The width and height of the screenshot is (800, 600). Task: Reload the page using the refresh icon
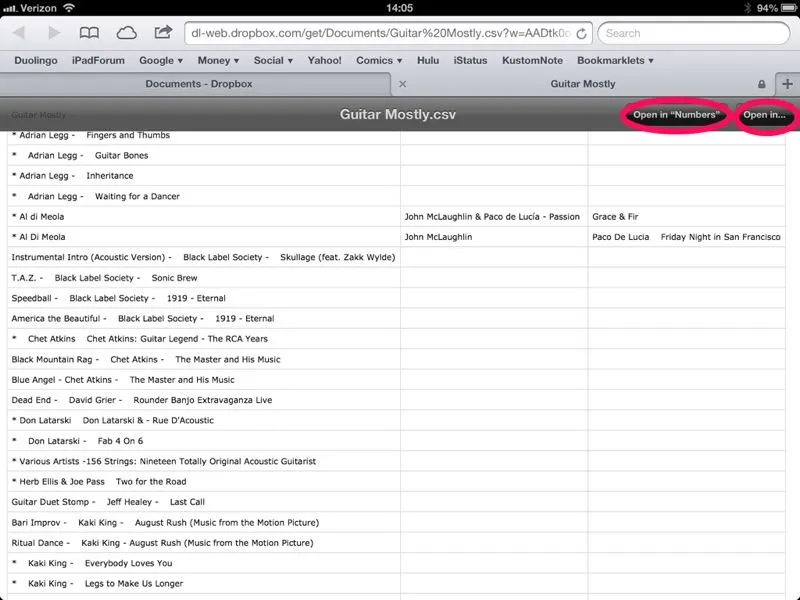tap(581, 33)
